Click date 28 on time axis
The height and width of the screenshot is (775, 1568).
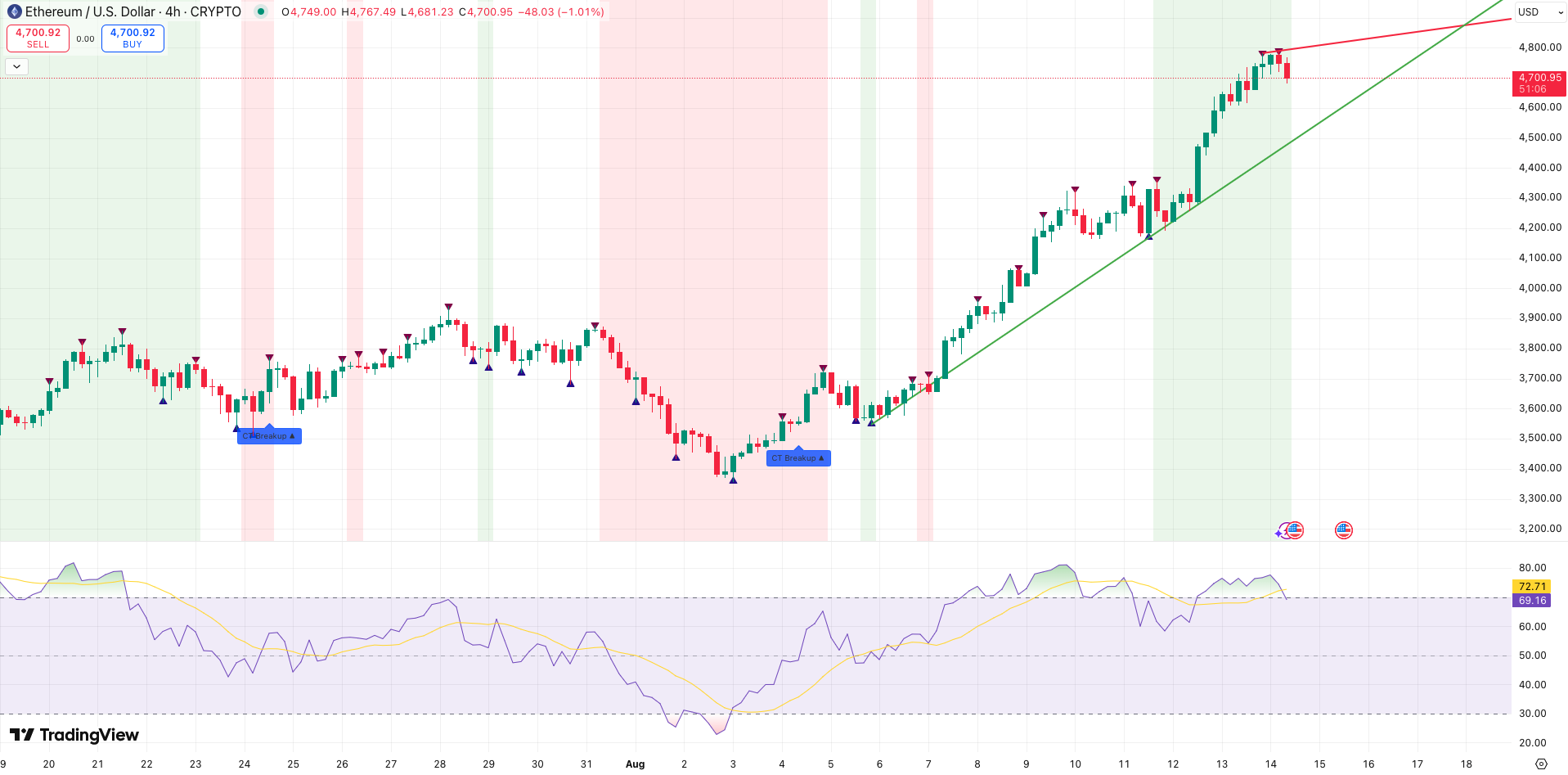[440, 764]
